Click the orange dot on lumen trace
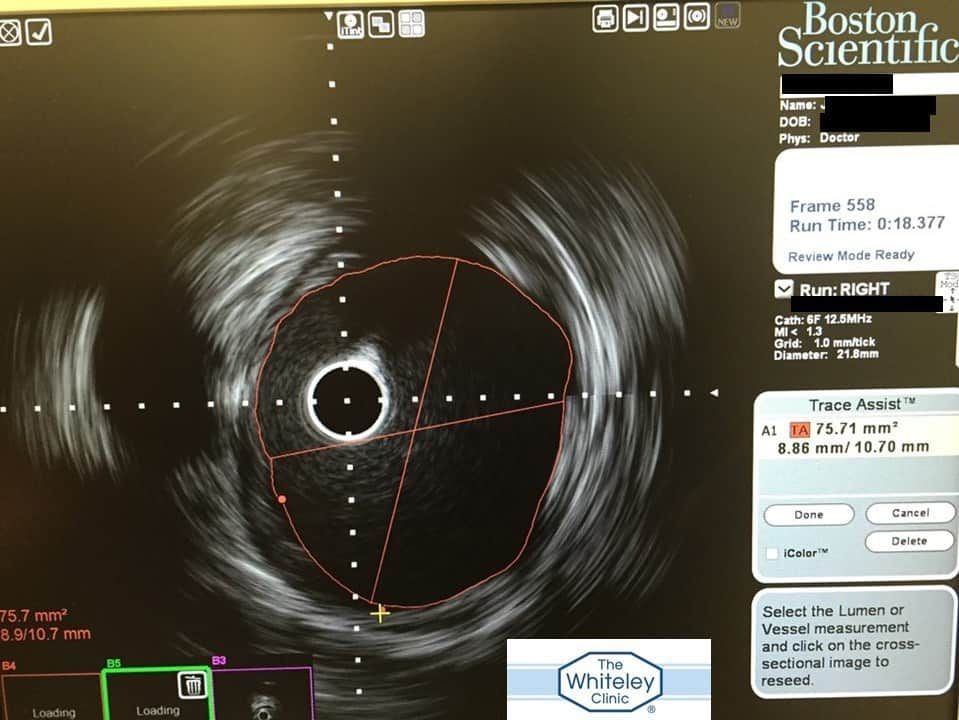This screenshot has width=959, height=720. click(x=282, y=498)
